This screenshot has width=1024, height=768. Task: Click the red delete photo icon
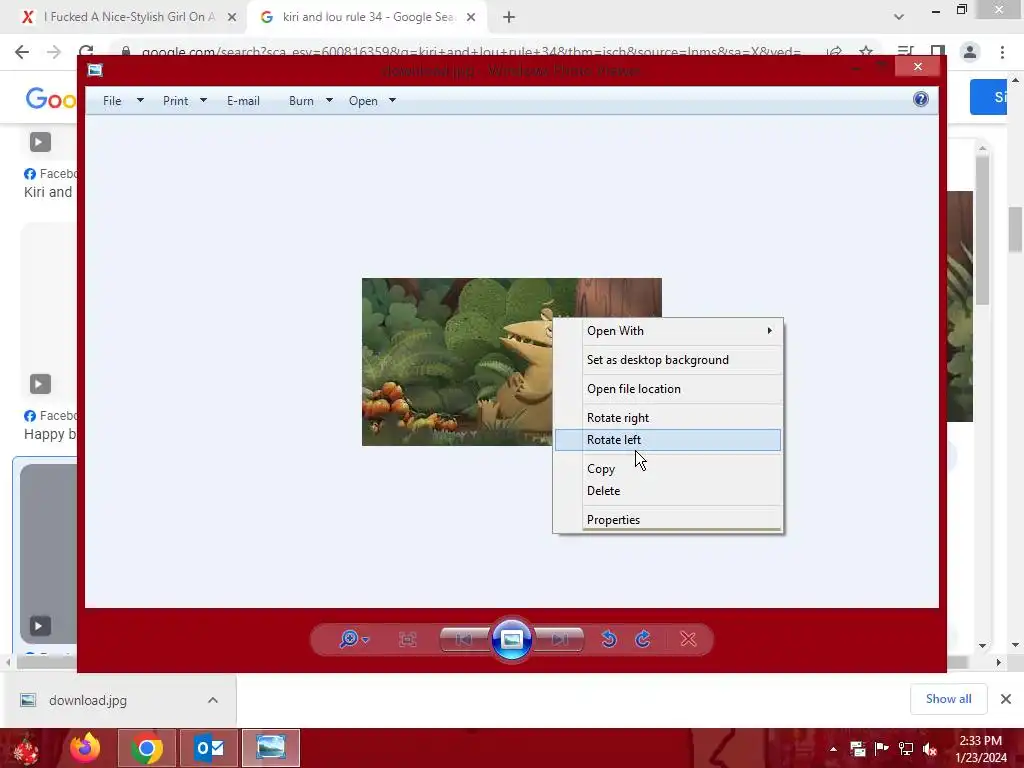click(x=688, y=639)
